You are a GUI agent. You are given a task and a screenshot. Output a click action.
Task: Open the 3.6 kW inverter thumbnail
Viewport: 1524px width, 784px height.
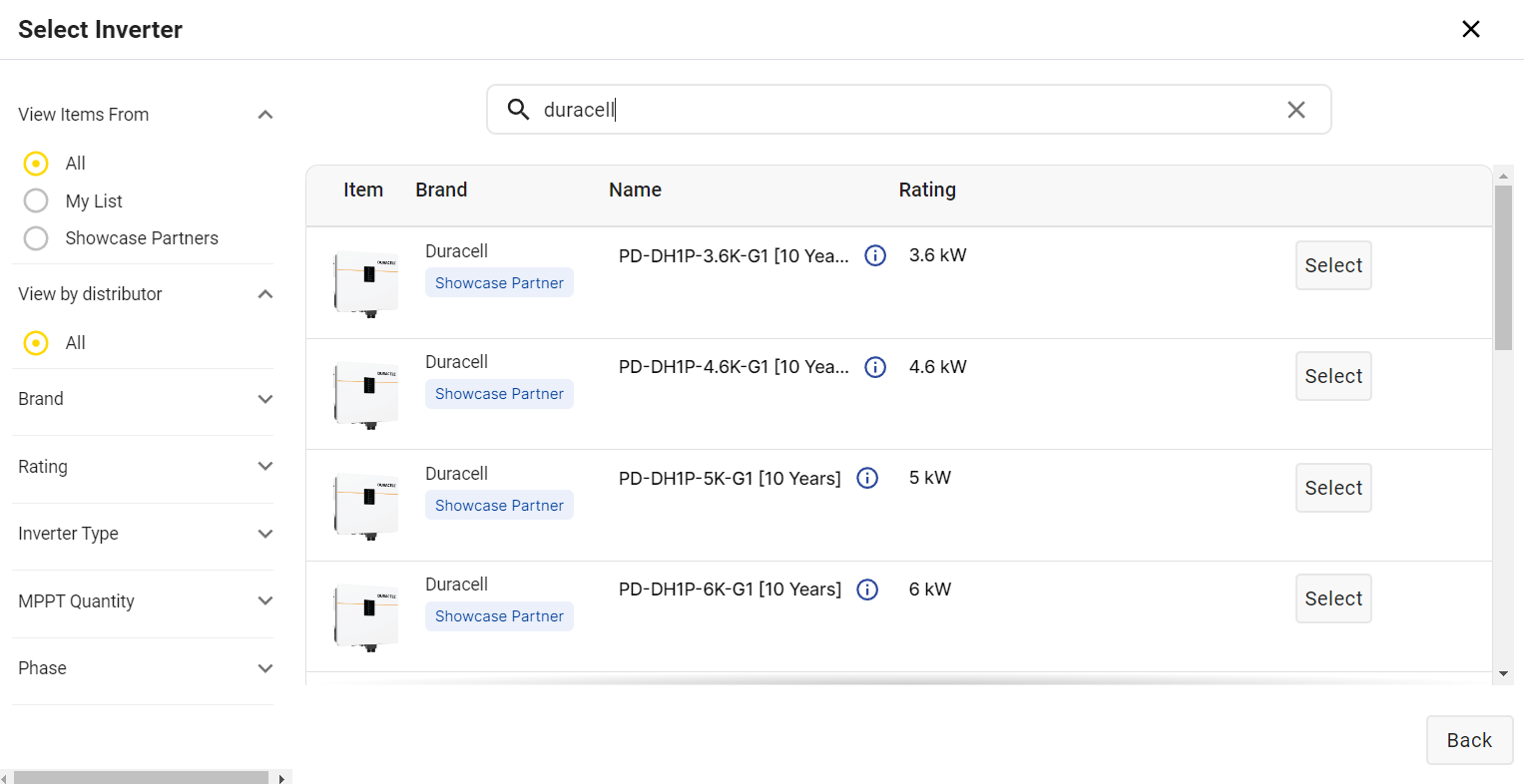[366, 283]
